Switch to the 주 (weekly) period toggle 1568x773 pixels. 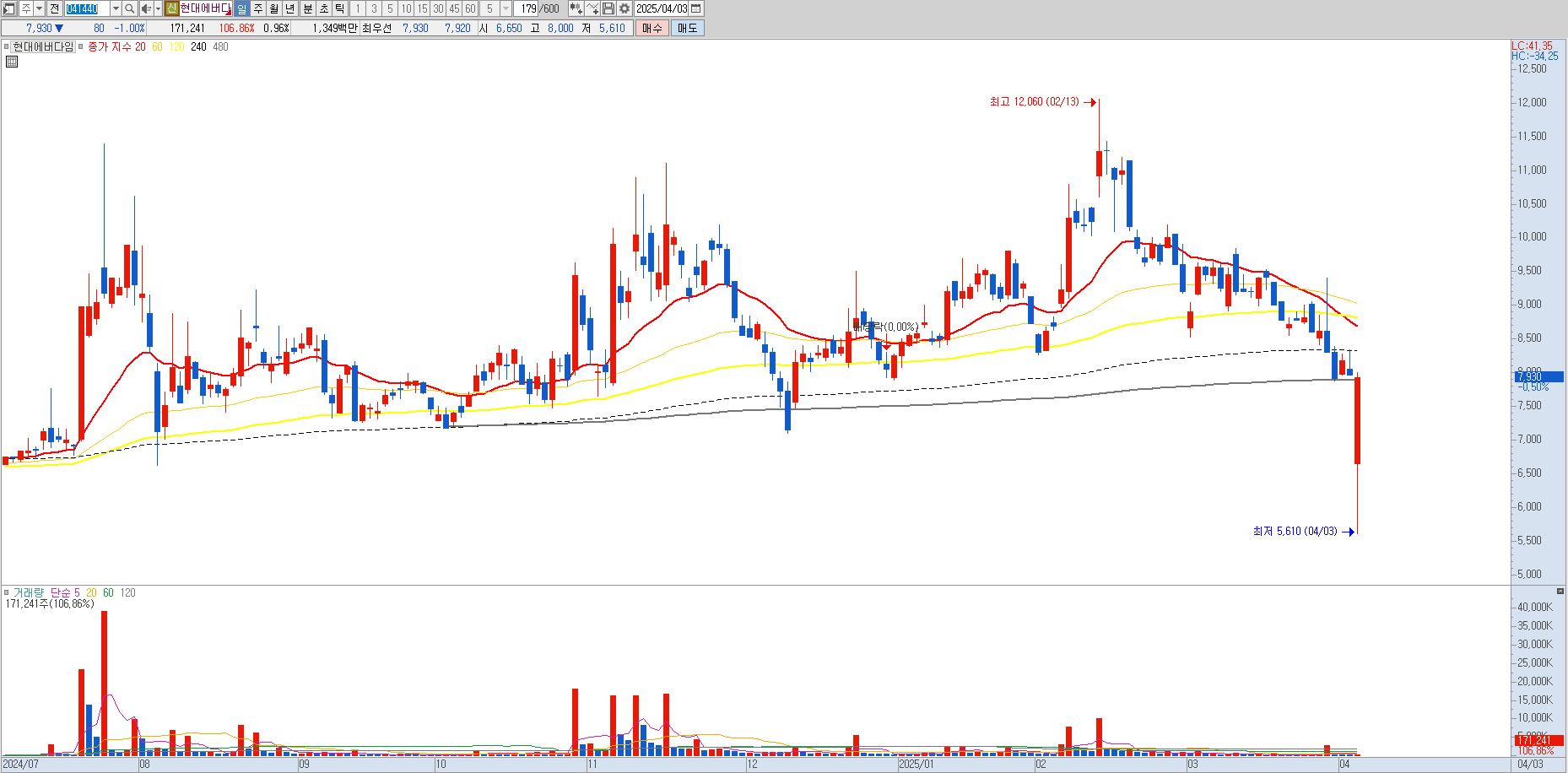pyautogui.click(x=258, y=8)
